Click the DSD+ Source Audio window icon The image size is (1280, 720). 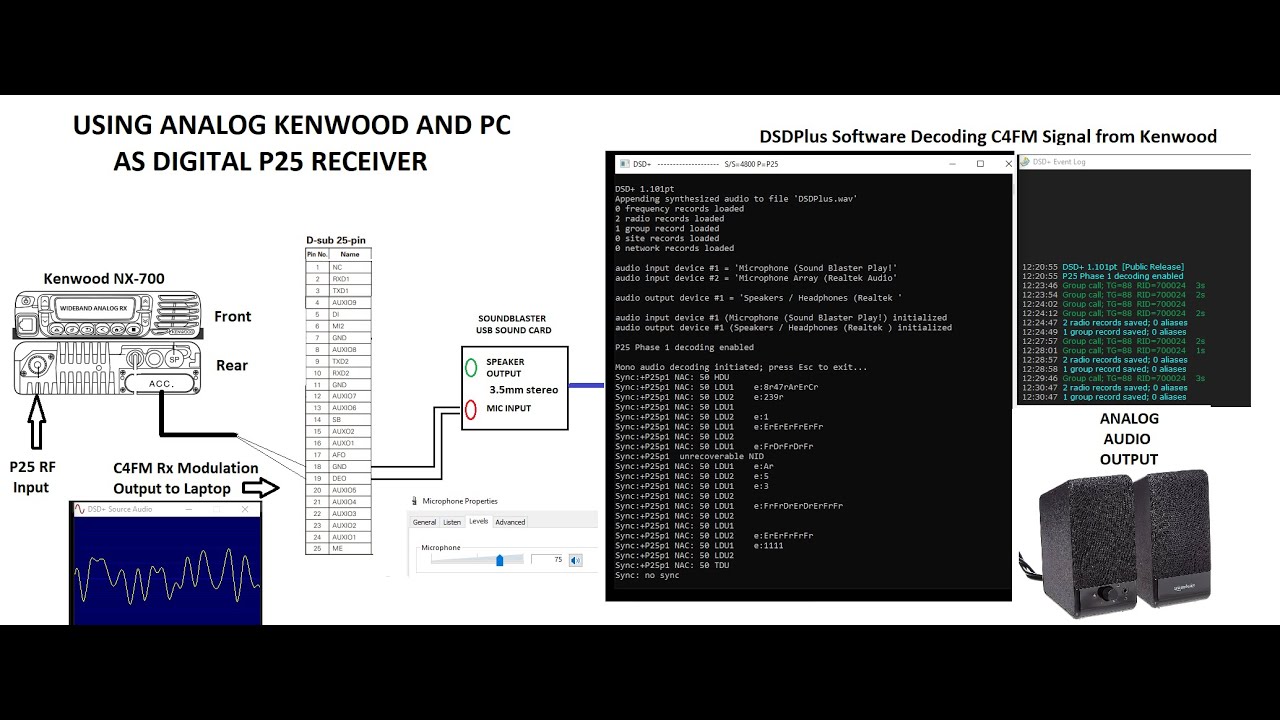79,509
